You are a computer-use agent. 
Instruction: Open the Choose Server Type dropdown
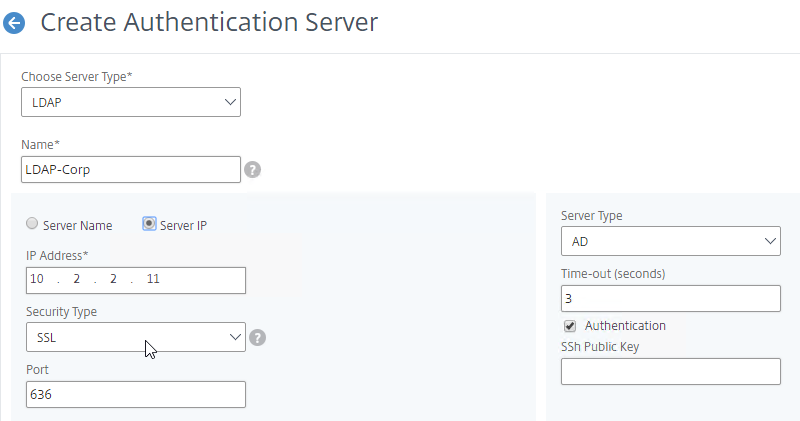(131, 102)
